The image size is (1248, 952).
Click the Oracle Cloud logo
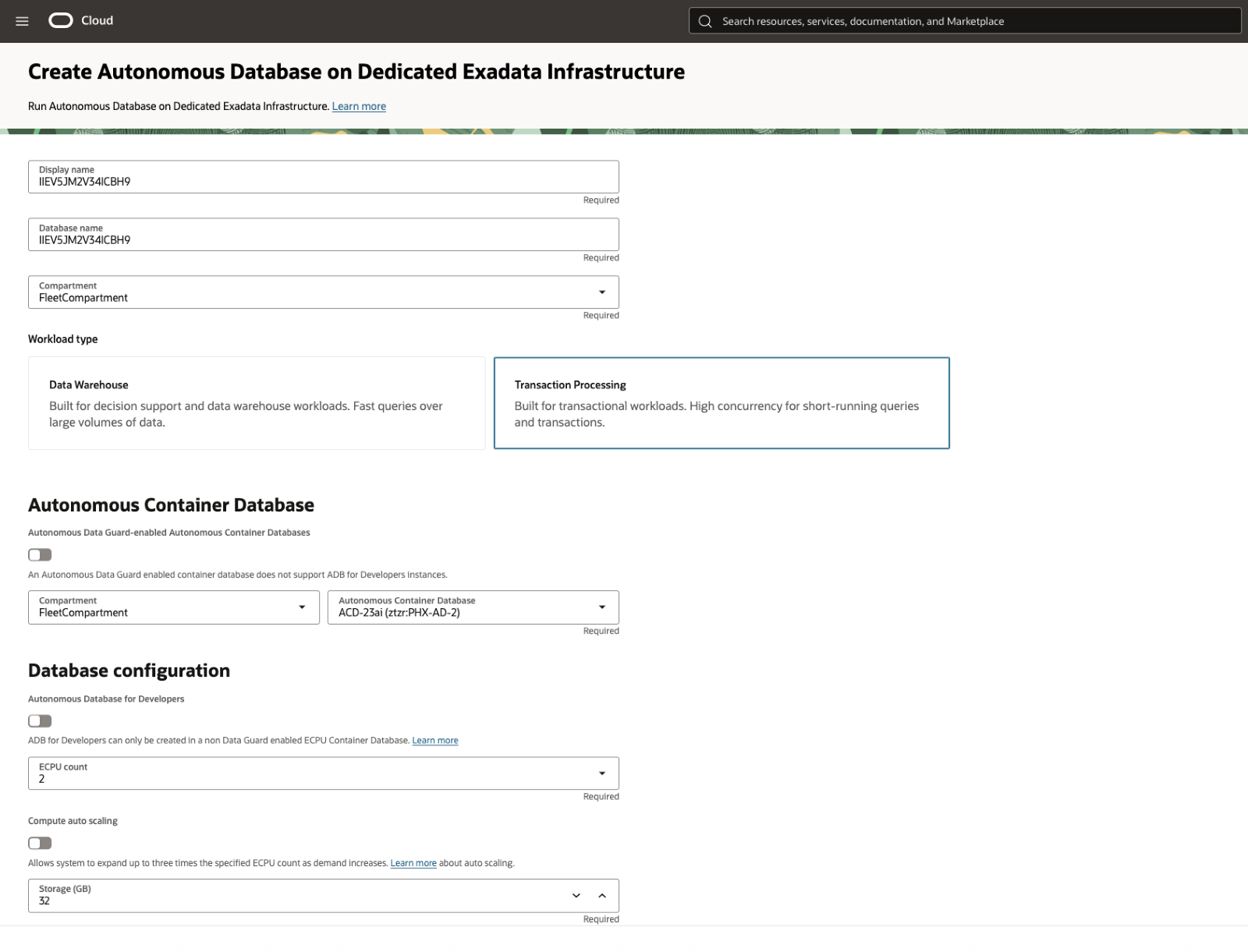coord(81,21)
